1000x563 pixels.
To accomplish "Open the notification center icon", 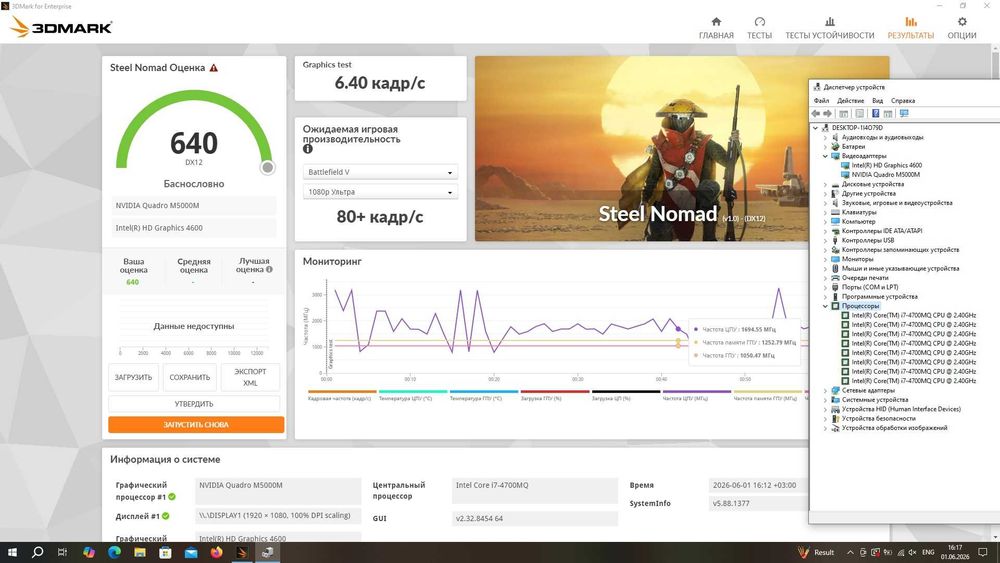I will pyautogui.click(x=983, y=552).
